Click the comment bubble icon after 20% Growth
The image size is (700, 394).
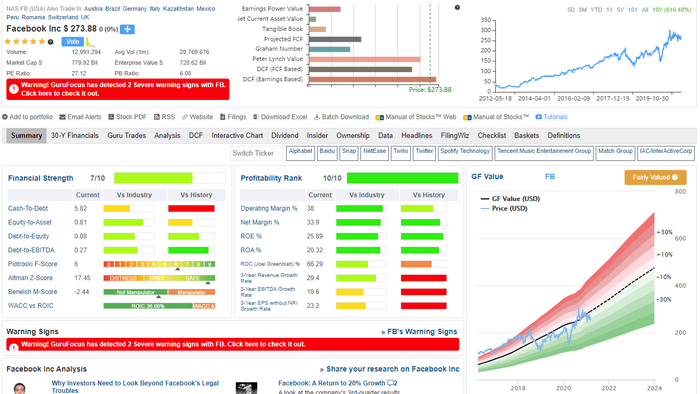point(392,383)
